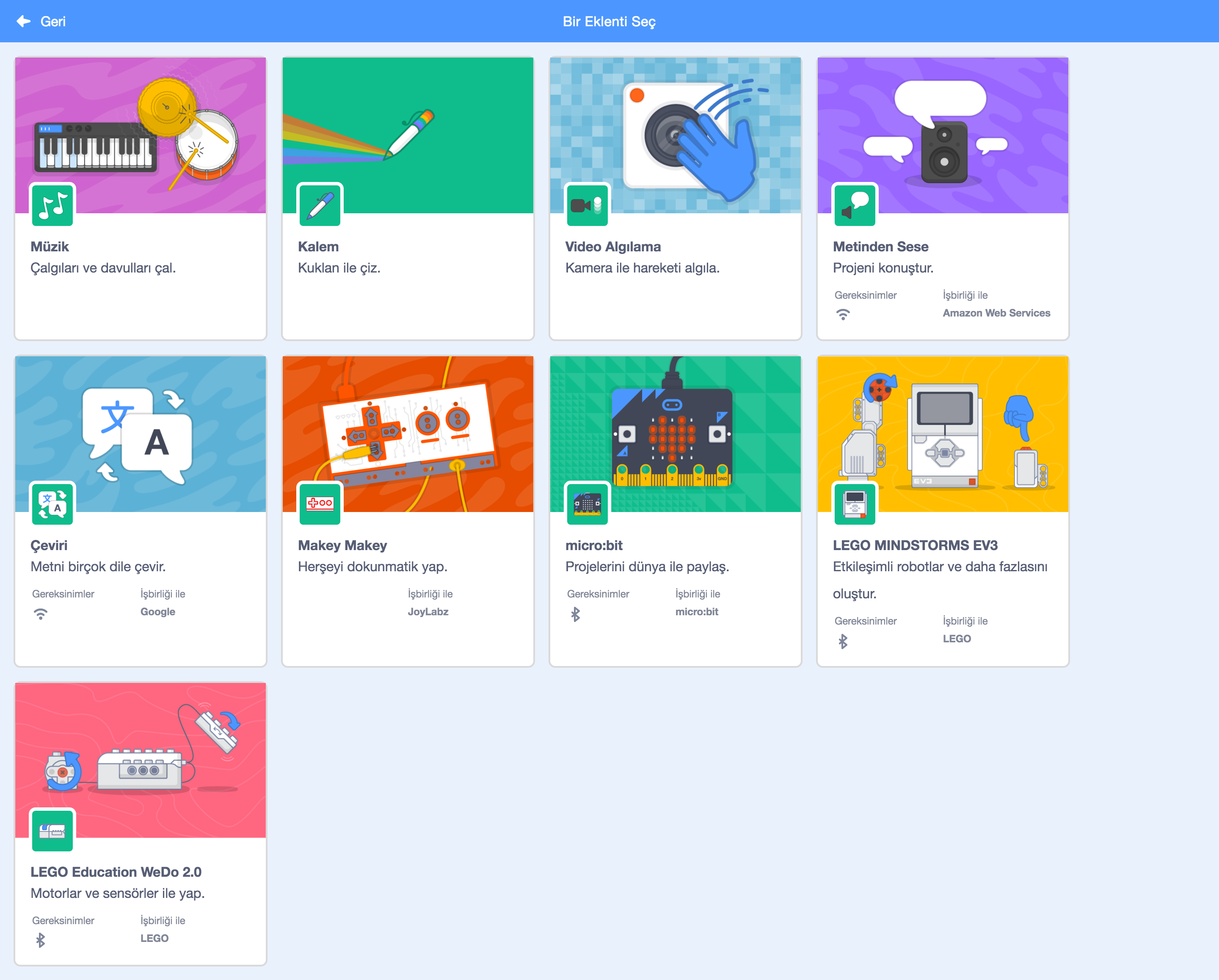Click the Amazon Web Services collaborator text
The image size is (1219, 980).
[996, 313]
